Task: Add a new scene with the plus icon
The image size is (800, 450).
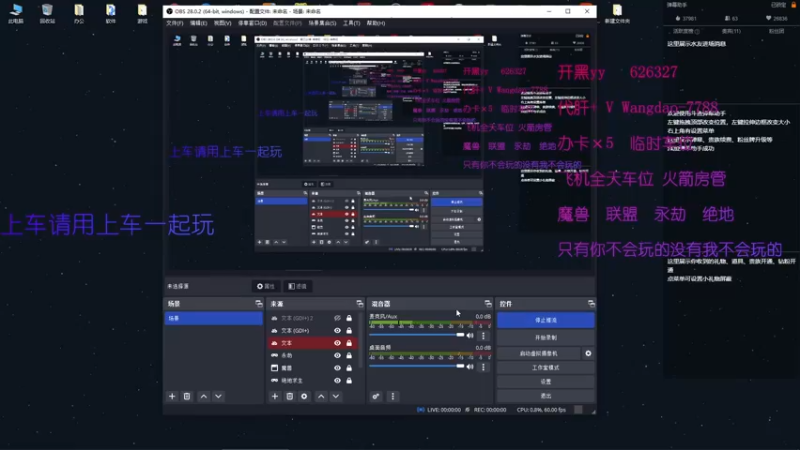Action: pyautogui.click(x=172, y=396)
